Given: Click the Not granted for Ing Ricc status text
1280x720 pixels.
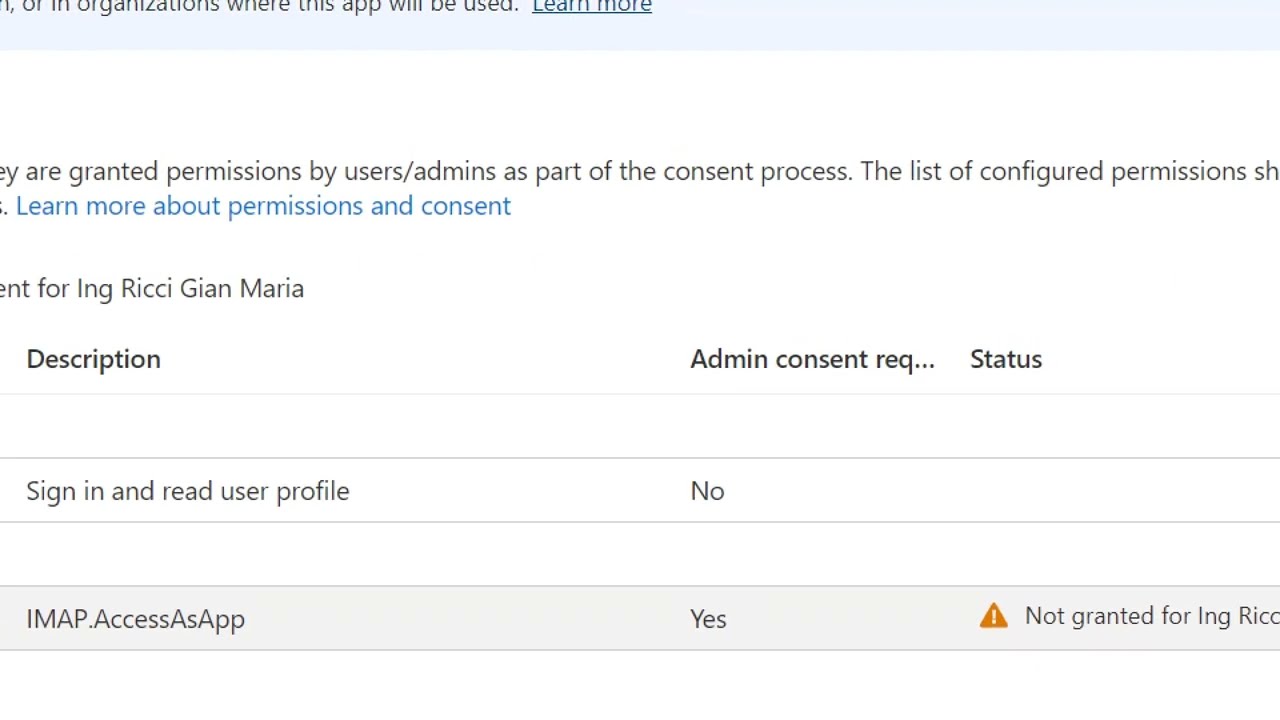Looking at the screenshot, I should coord(1152,616).
